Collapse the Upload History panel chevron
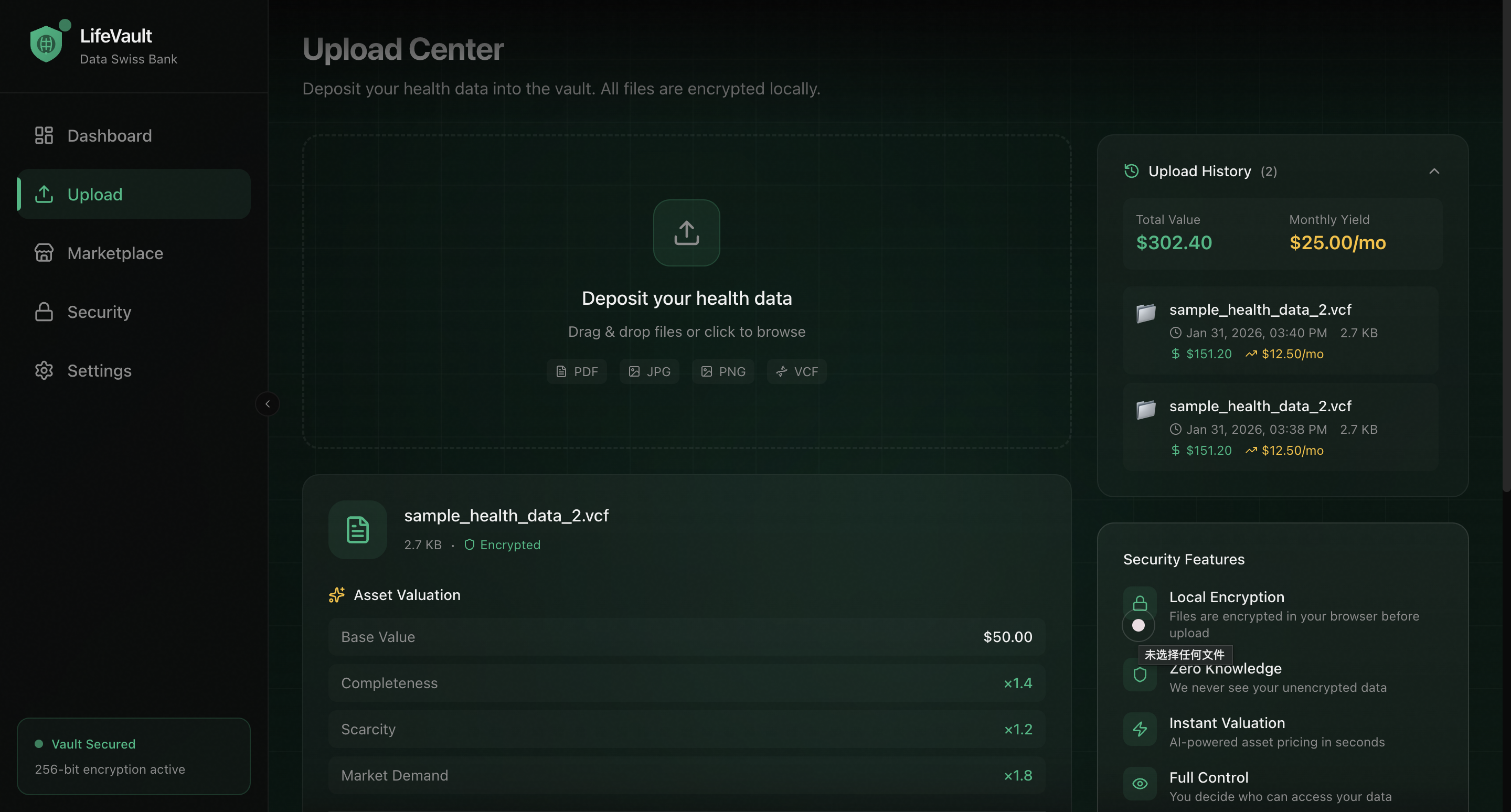1511x812 pixels. (x=1433, y=171)
